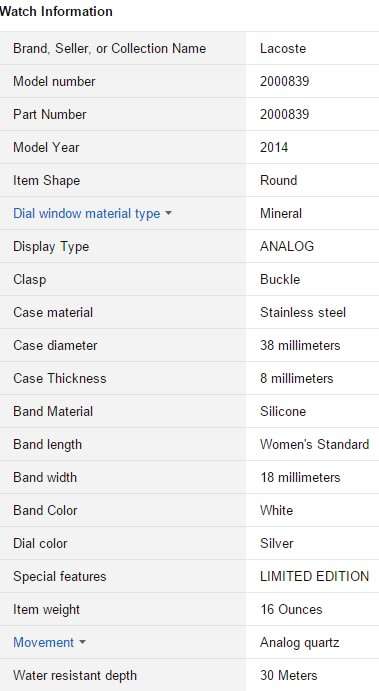Select the Model Year value 2014
379x691 pixels.
click(274, 147)
